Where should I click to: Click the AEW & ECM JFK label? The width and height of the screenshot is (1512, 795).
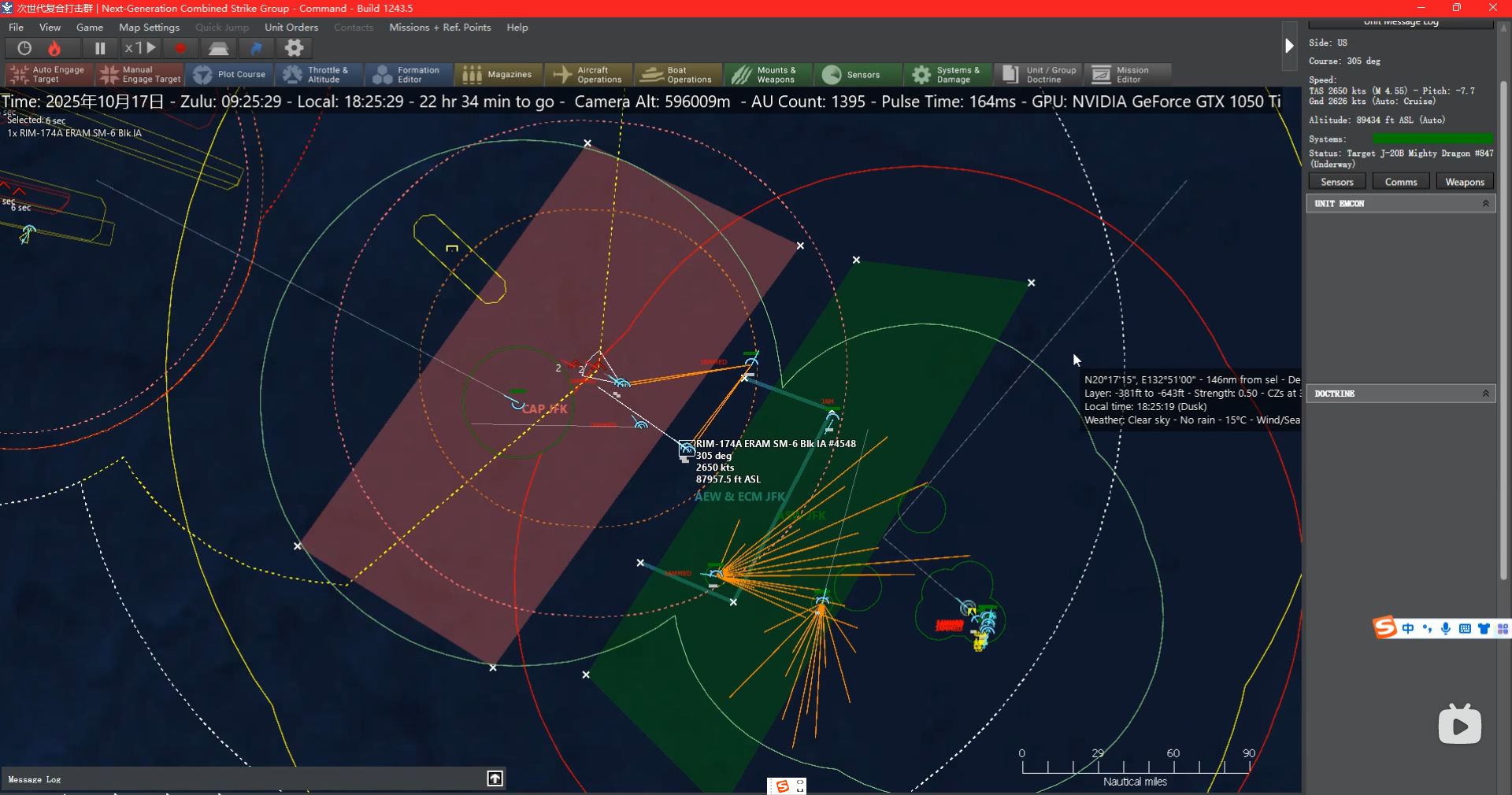739,497
